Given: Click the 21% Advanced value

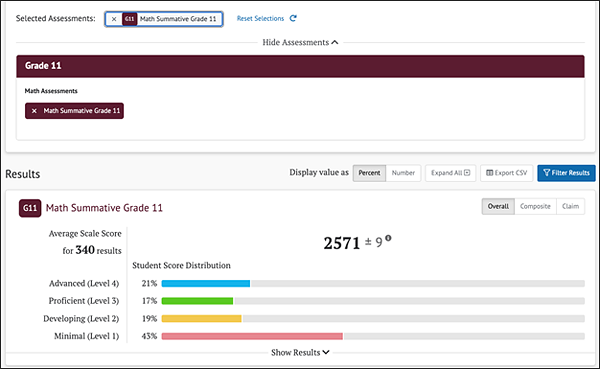Looking at the screenshot, I should 149,284.
